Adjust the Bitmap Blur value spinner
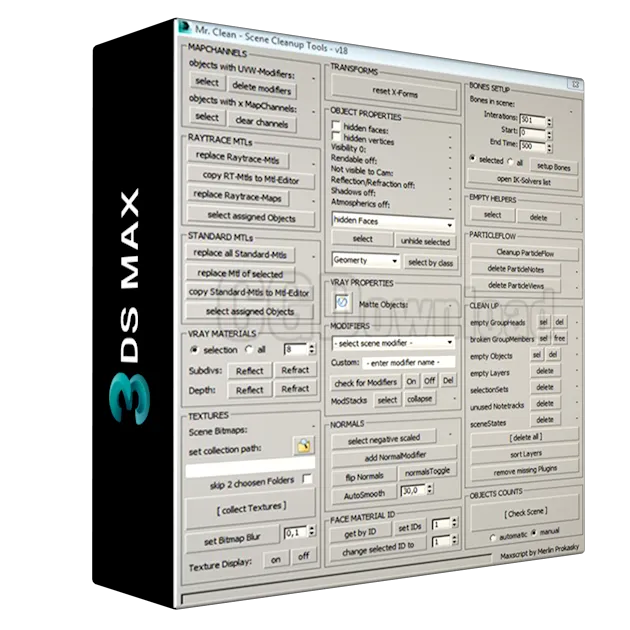630x630 pixels. coord(312,532)
